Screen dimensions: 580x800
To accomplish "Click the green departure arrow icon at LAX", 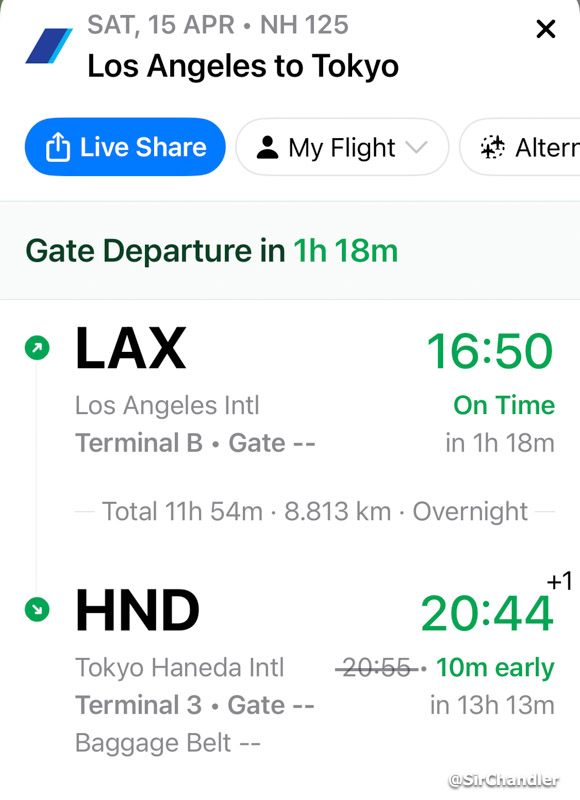I will [37, 348].
